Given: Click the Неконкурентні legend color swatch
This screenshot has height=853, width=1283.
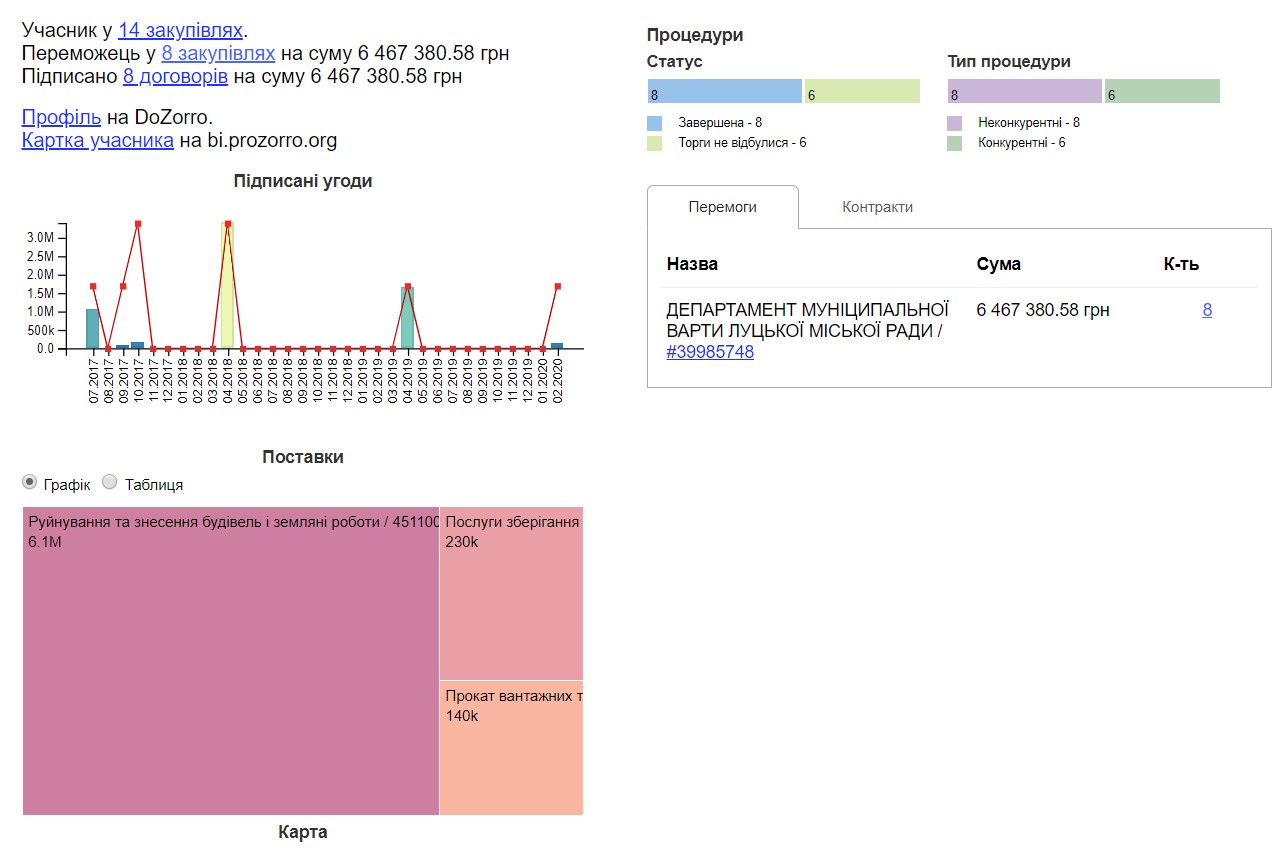Looking at the screenshot, I should (955, 123).
